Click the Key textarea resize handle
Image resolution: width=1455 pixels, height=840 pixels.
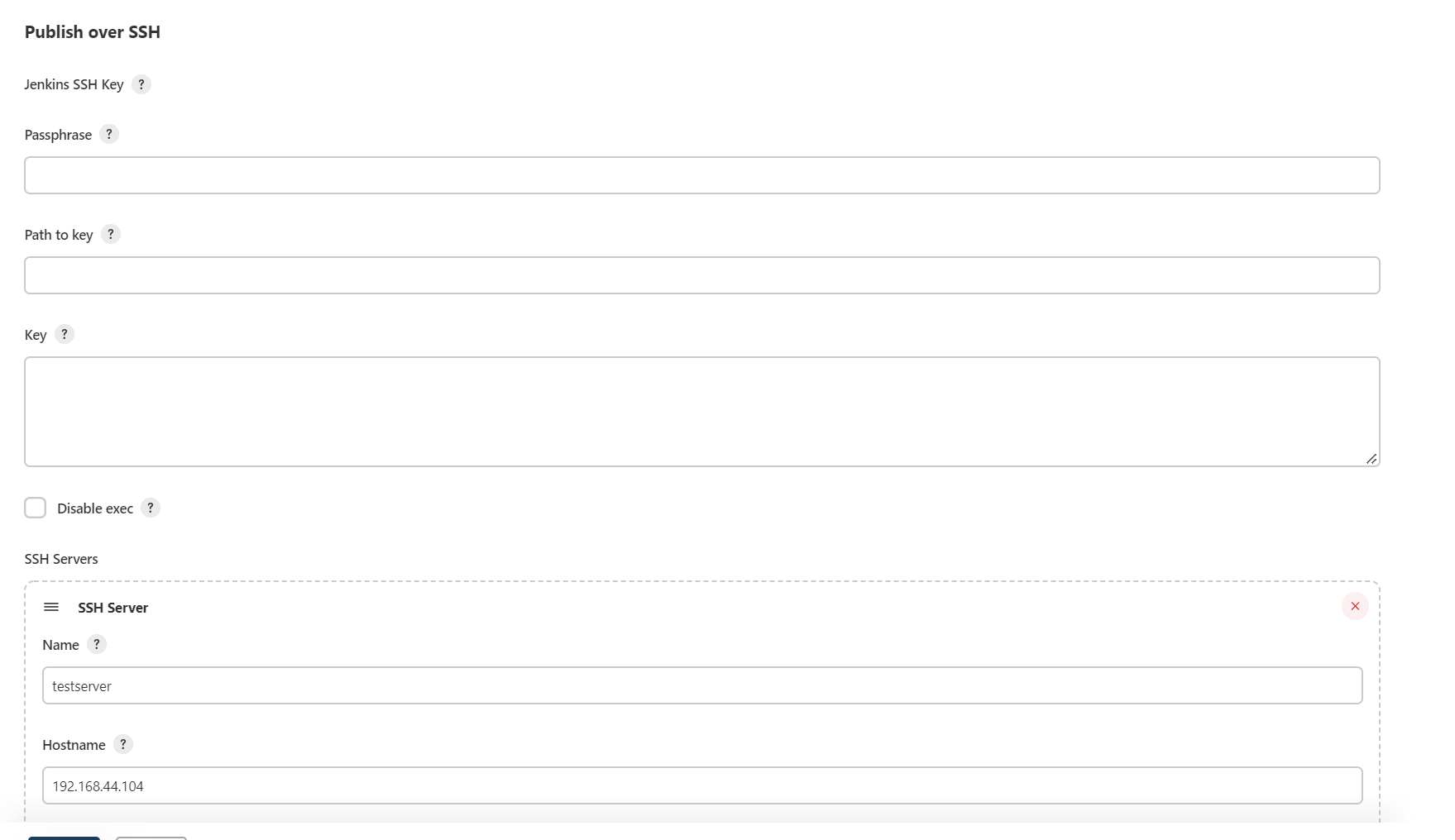click(x=1371, y=459)
